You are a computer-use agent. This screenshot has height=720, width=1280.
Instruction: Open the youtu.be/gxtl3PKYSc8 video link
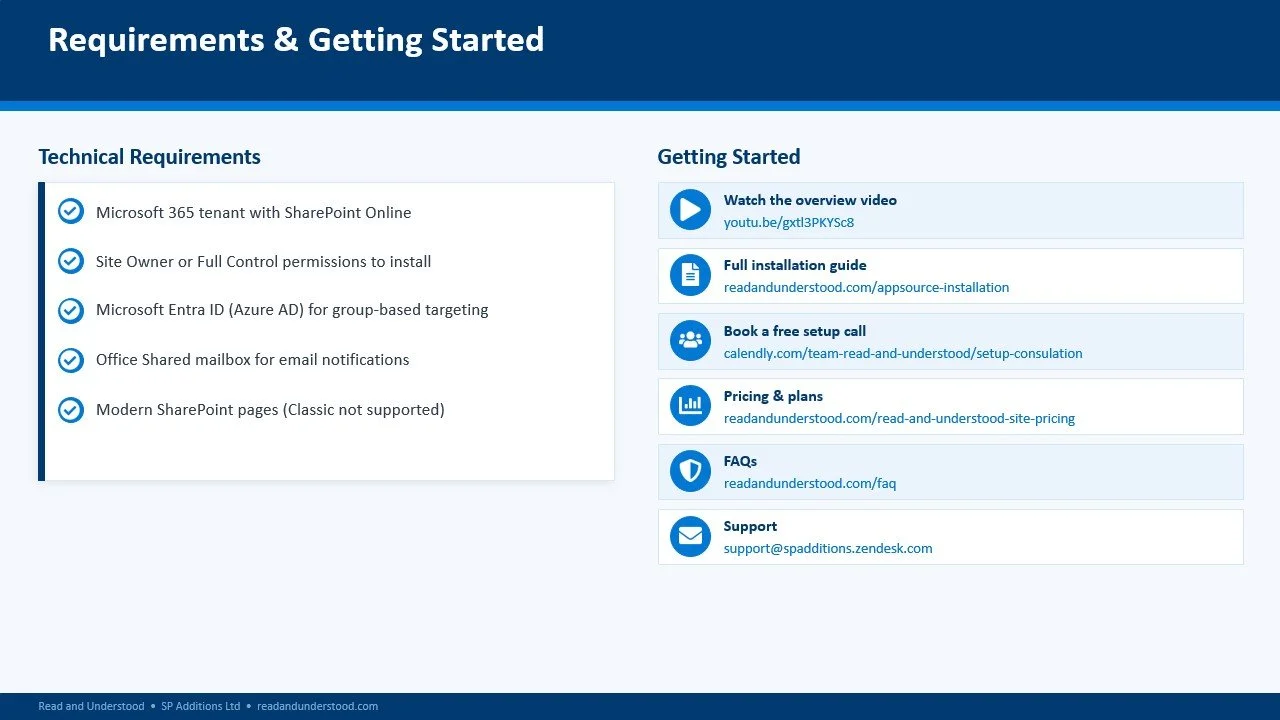click(789, 223)
